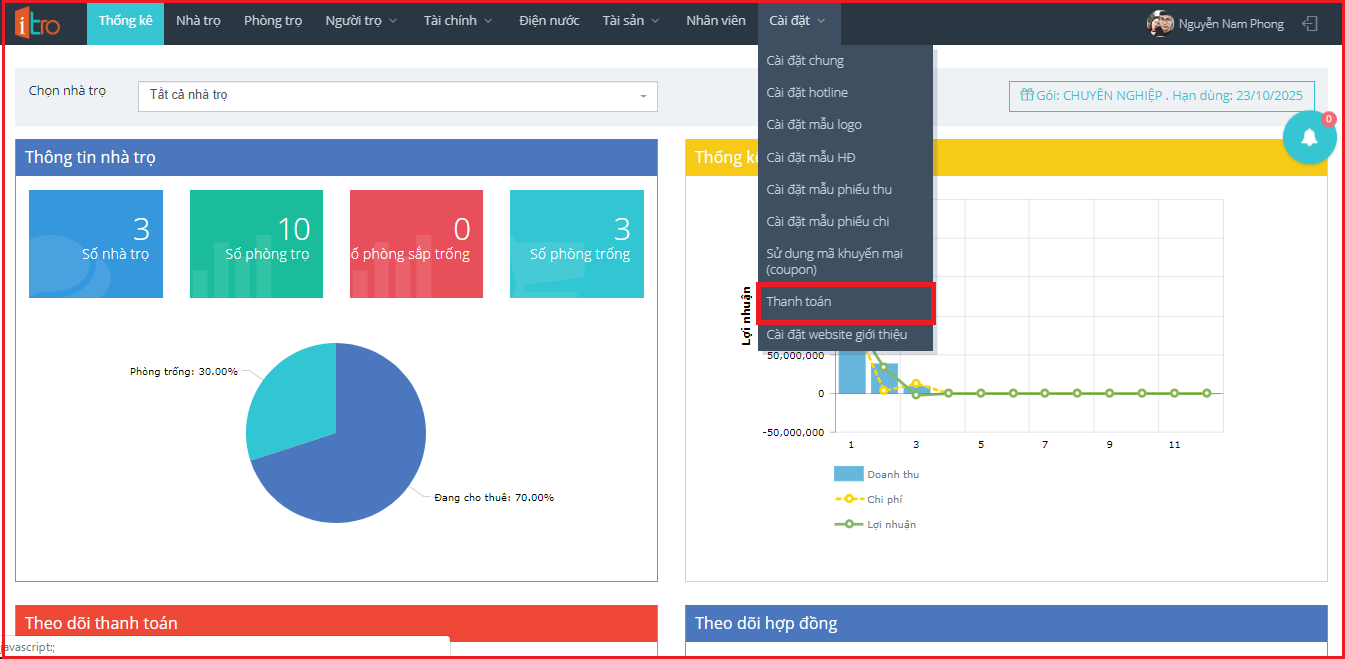Open the notification bell
Screen dimensions: 1345x659
[x=1309, y=138]
